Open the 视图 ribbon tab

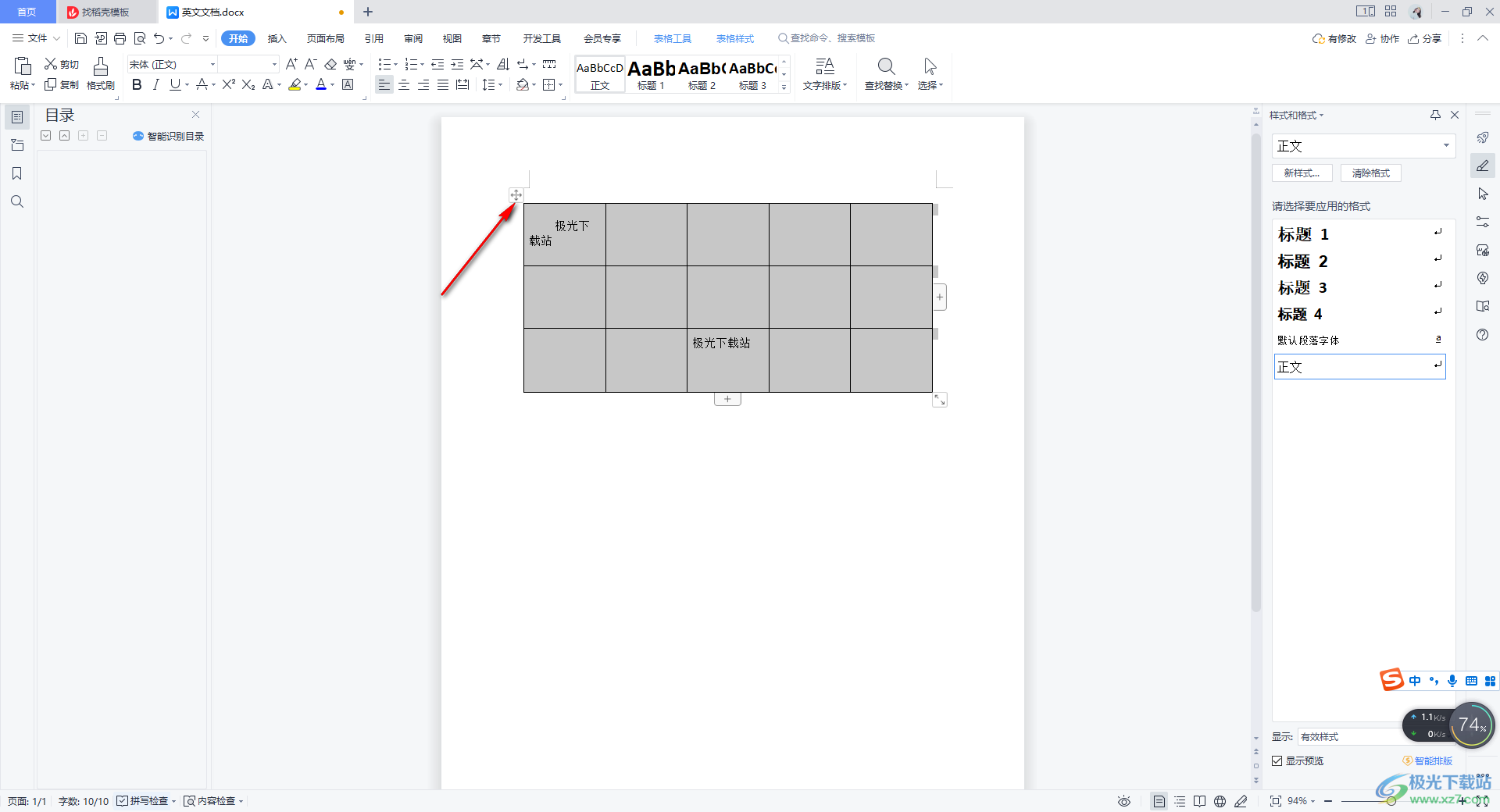(x=452, y=38)
